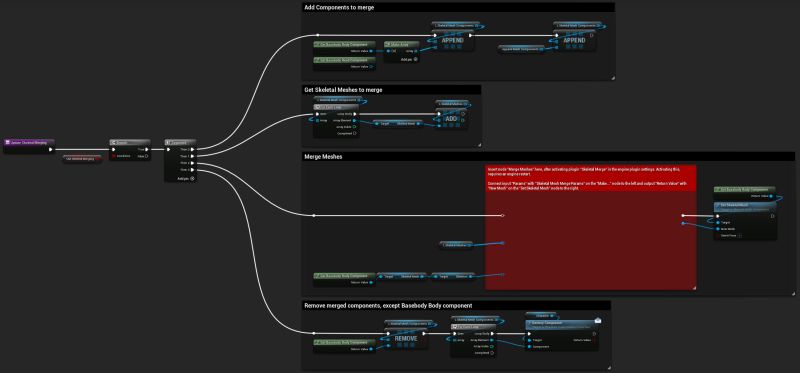Click For Each Loop Completed pin in Remove section
This screenshot has height=373, width=800.
(492, 353)
